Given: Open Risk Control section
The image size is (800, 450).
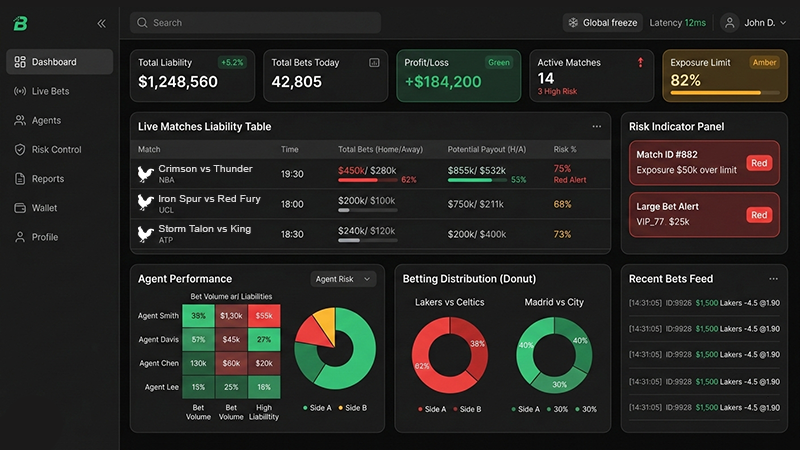Looking at the screenshot, I should click(60, 149).
